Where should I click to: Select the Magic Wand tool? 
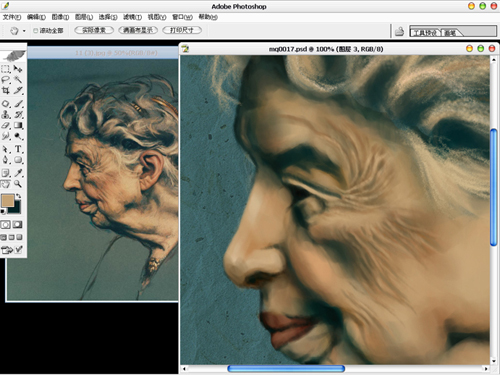click(18, 80)
